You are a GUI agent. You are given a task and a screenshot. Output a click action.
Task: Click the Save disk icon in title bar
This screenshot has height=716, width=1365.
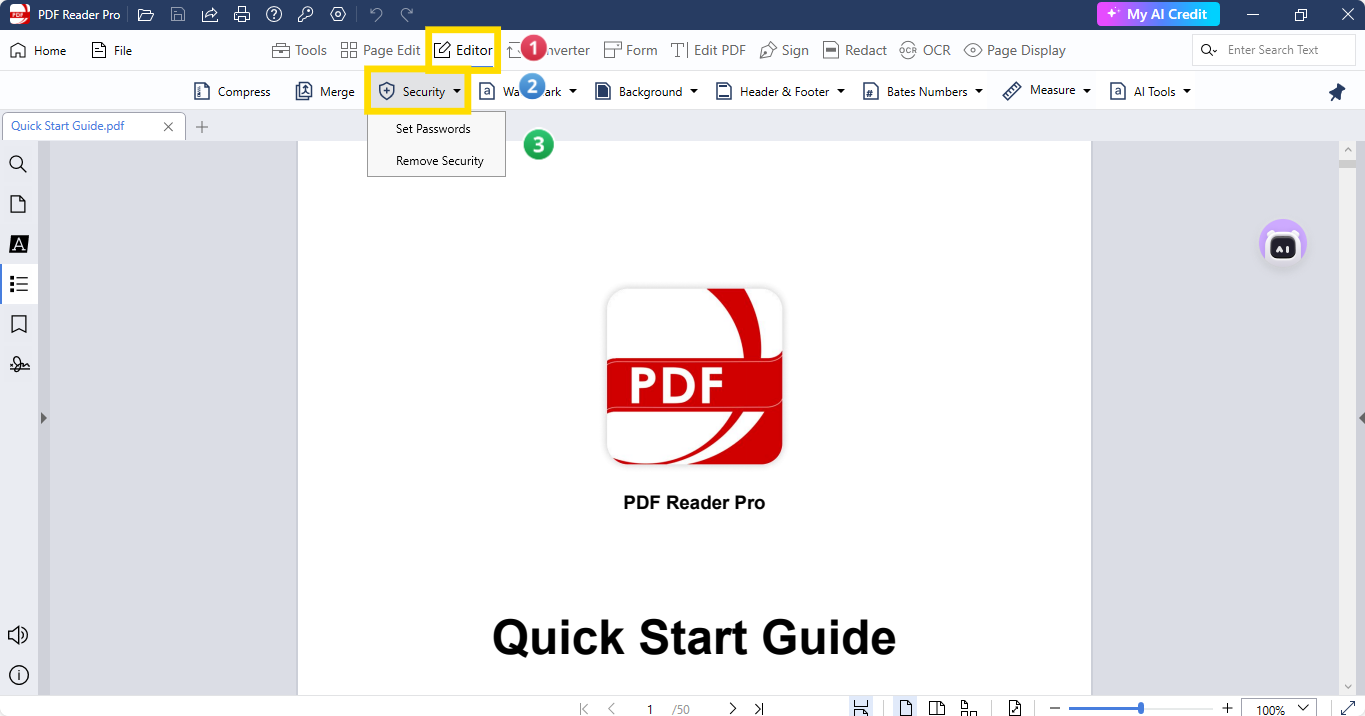click(x=178, y=15)
